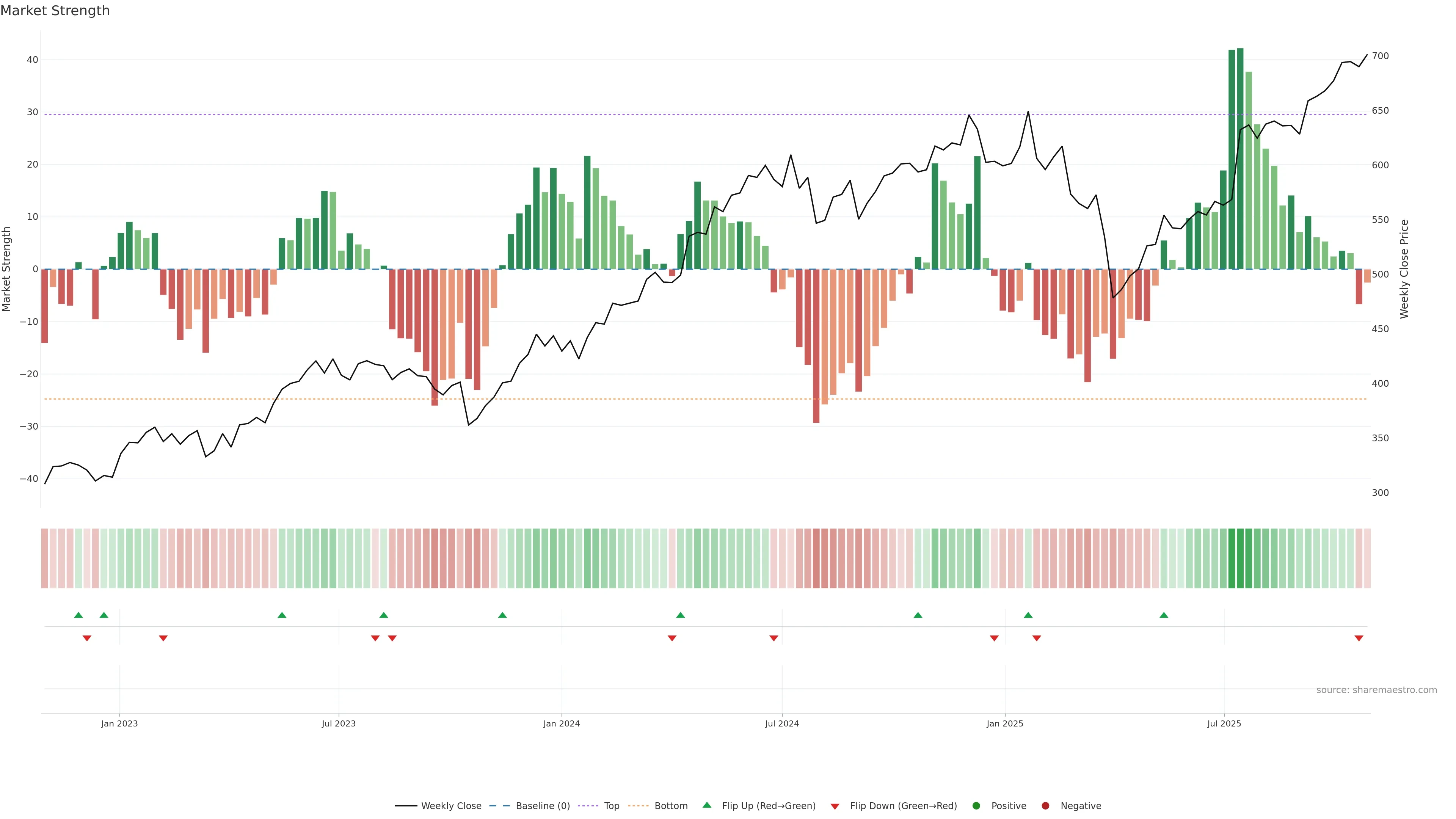Click the Jul 2025 axis label

[x=1224, y=723]
